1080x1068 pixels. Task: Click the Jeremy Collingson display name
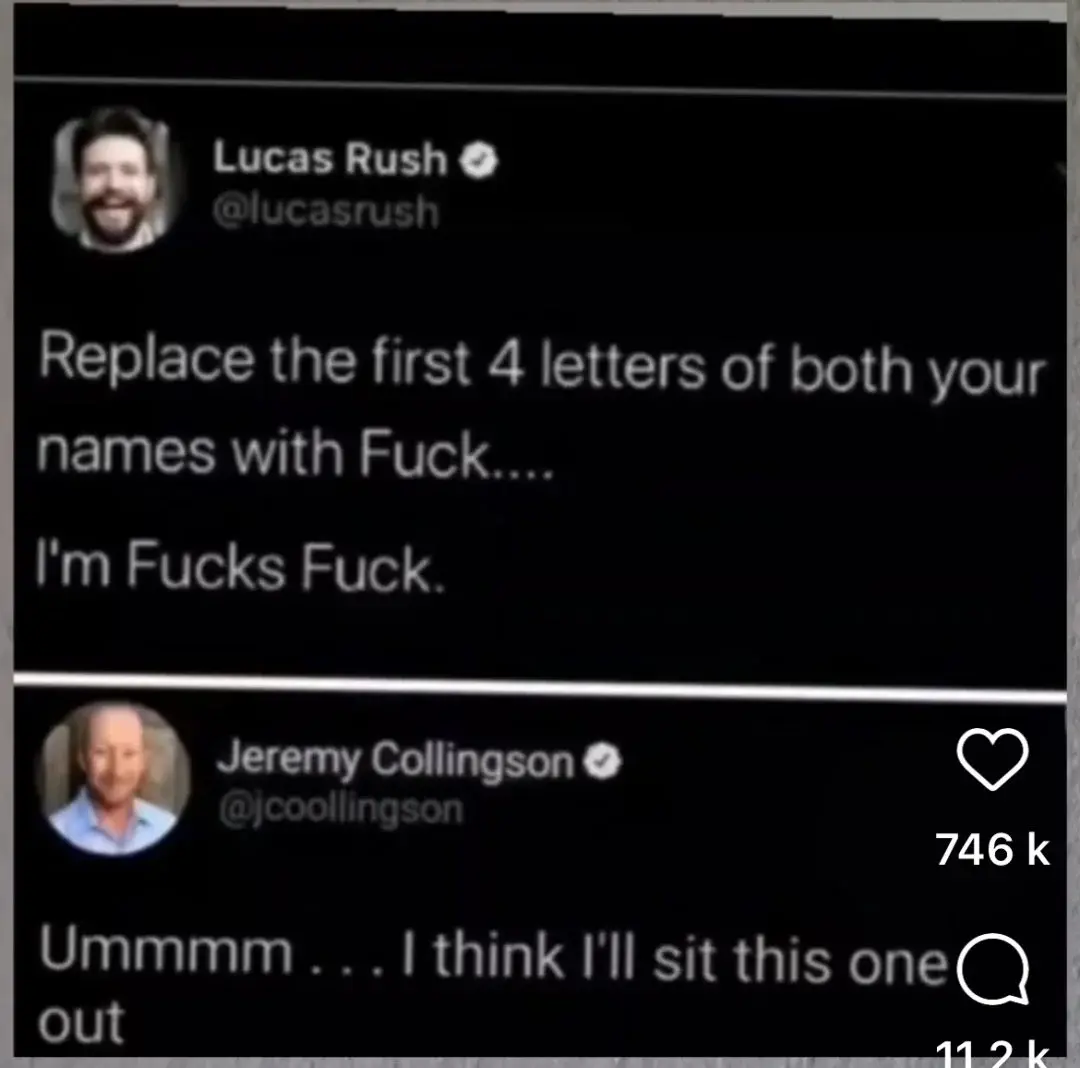(x=395, y=760)
